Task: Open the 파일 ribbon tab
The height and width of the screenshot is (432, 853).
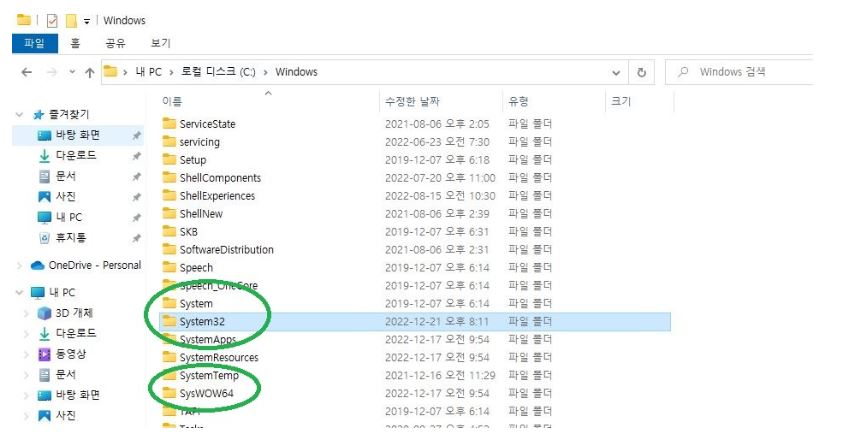Action: point(35,44)
